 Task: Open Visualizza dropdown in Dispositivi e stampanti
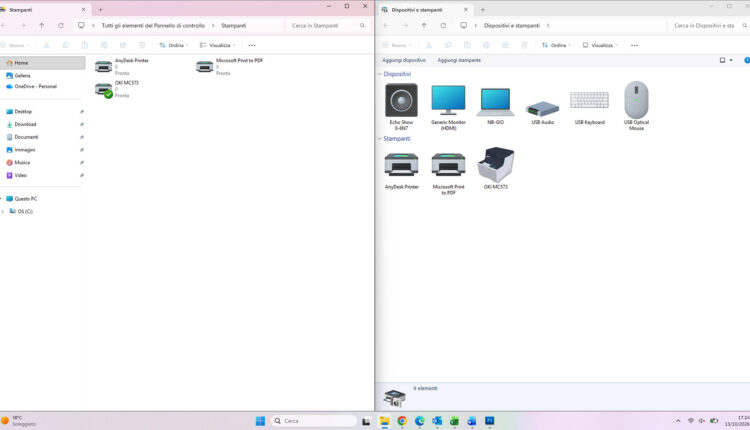click(600, 45)
